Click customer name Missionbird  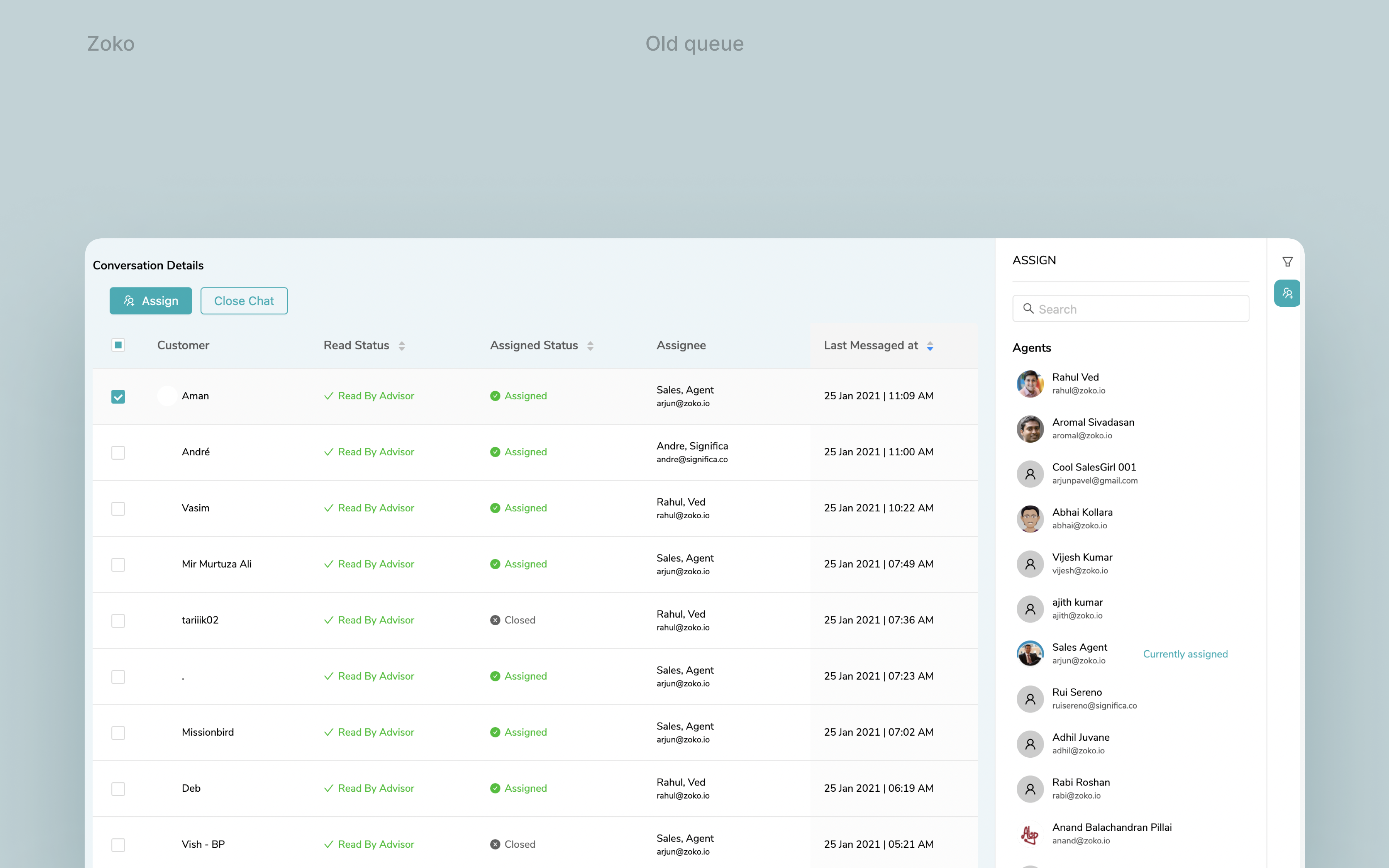pos(208,732)
